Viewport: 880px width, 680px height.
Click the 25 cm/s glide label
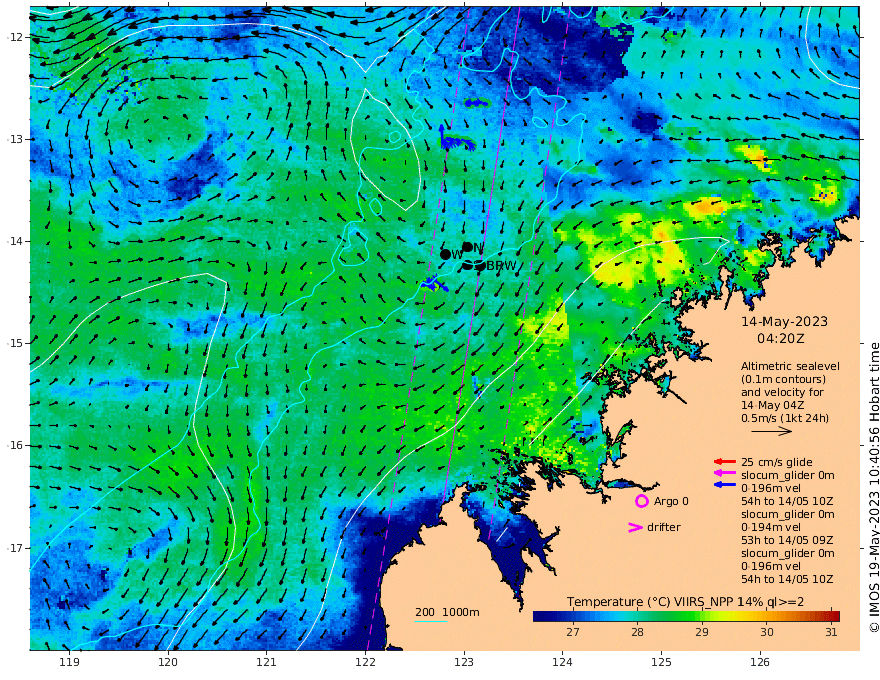tap(777, 462)
